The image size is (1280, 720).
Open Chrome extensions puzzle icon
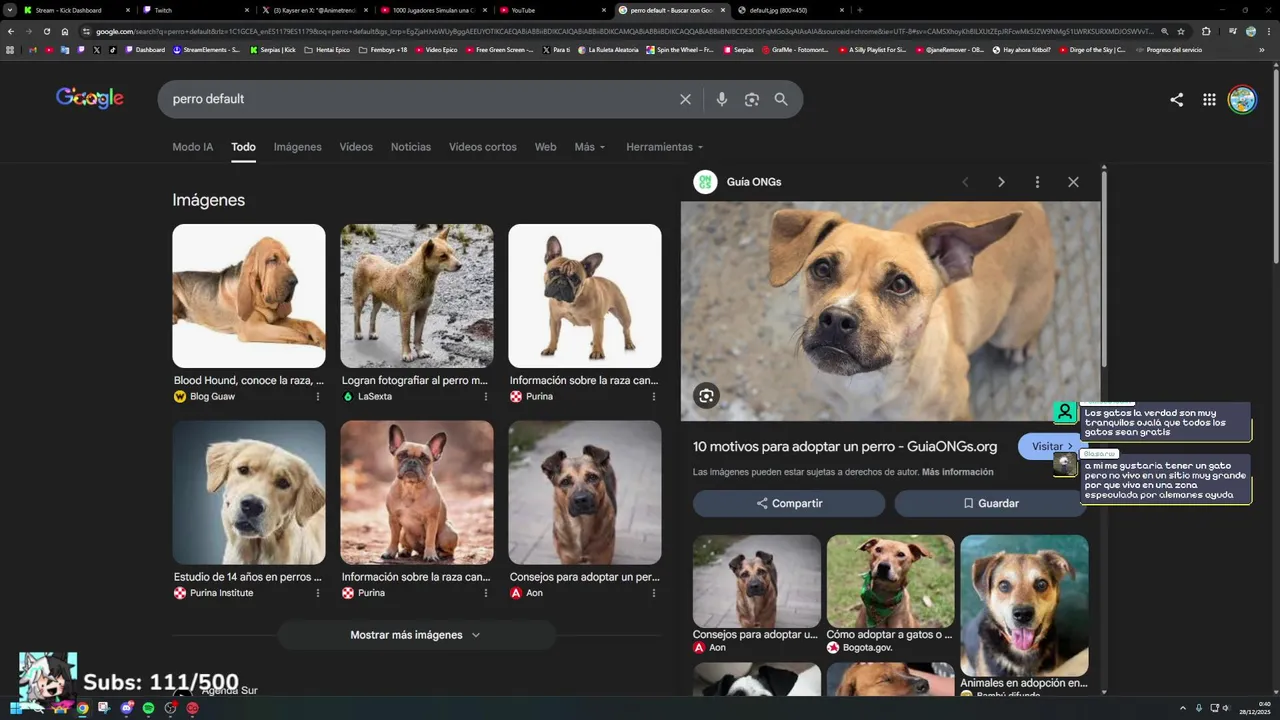[1206, 31]
